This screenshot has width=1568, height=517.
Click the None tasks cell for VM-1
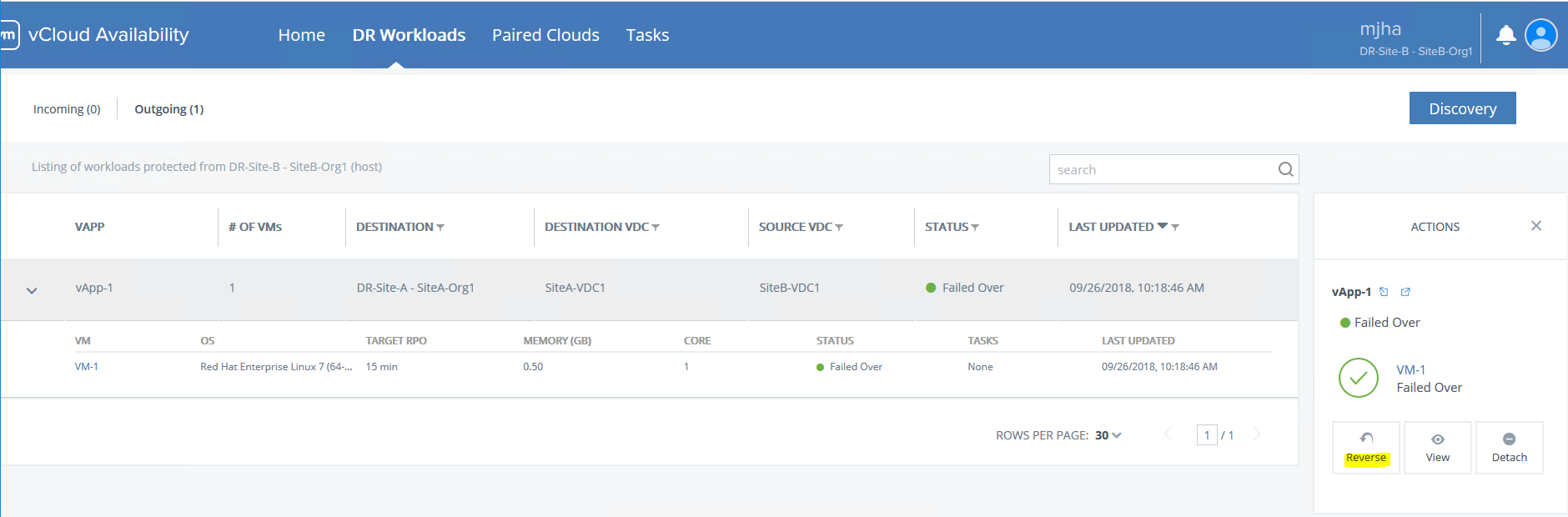coord(980,367)
